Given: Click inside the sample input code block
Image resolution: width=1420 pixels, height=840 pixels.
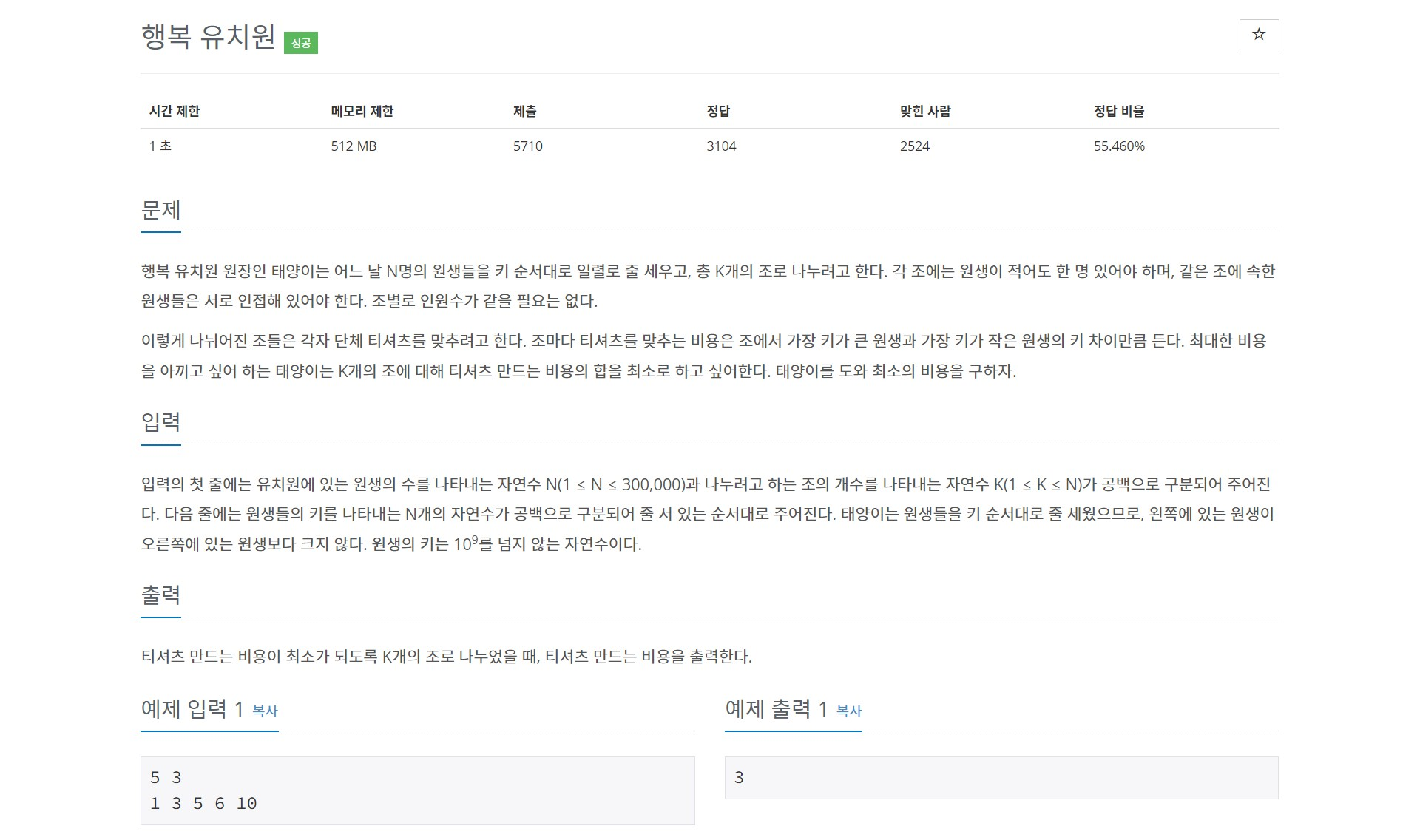Looking at the screenshot, I should coord(417,790).
